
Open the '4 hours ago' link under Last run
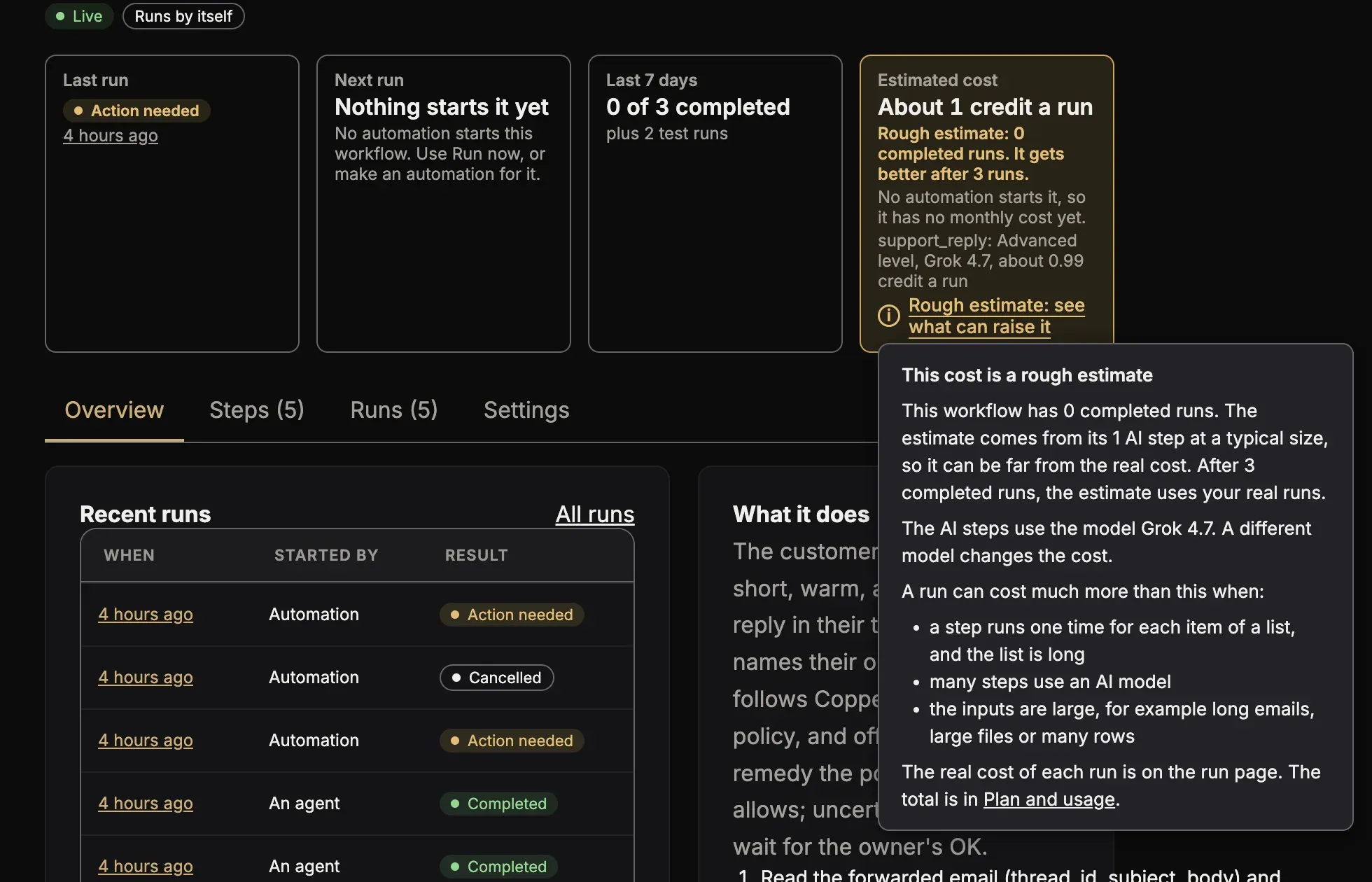click(x=111, y=136)
